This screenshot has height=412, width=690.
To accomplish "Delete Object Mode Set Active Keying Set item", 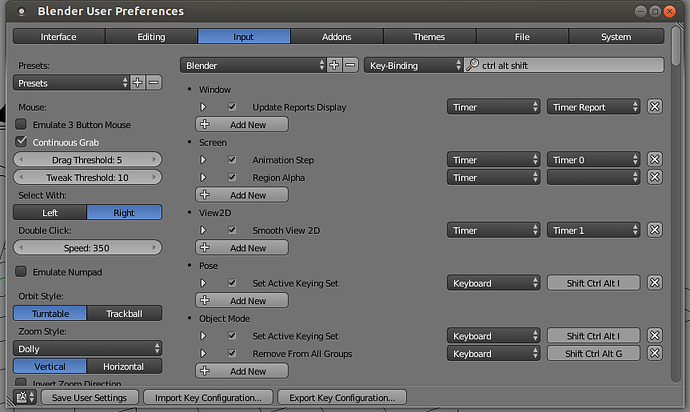I will tap(655, 335).
